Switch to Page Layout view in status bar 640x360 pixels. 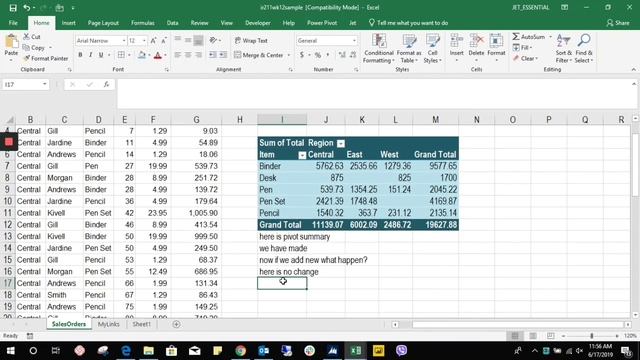click(533, 336)
